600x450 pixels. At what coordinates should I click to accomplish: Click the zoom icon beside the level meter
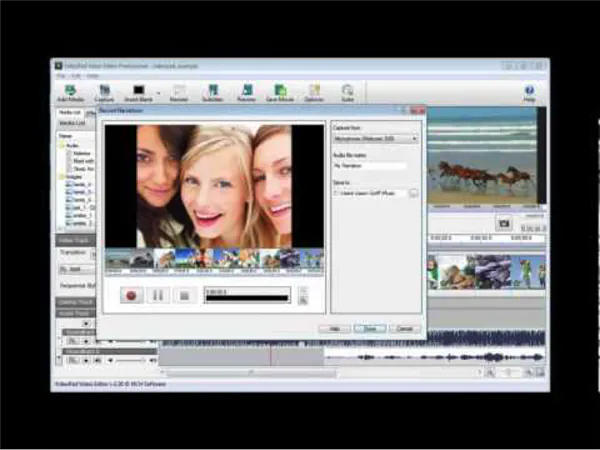[x=303, y=301]
